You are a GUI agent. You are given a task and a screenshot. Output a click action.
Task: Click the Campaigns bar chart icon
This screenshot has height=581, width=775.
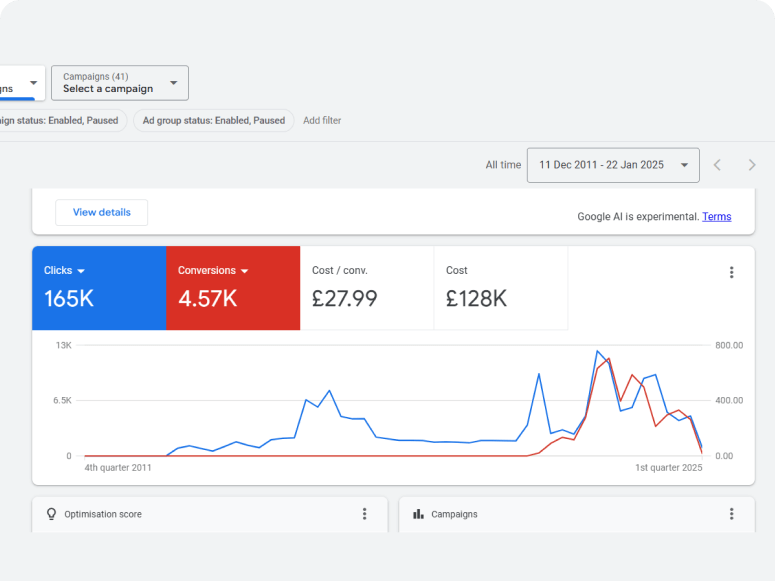(418, 514)
